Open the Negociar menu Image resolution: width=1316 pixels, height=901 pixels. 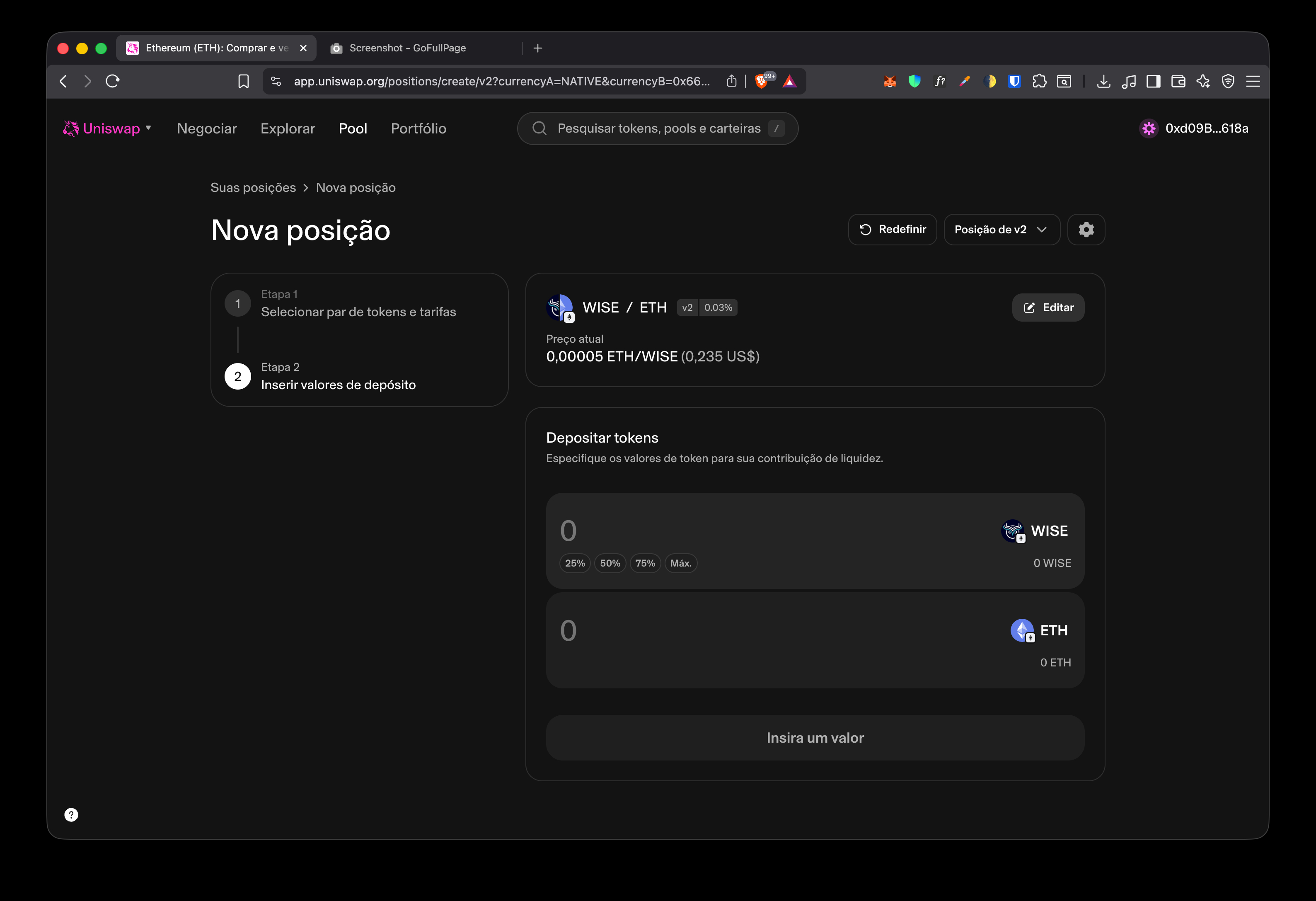click(x=207, y=128)
